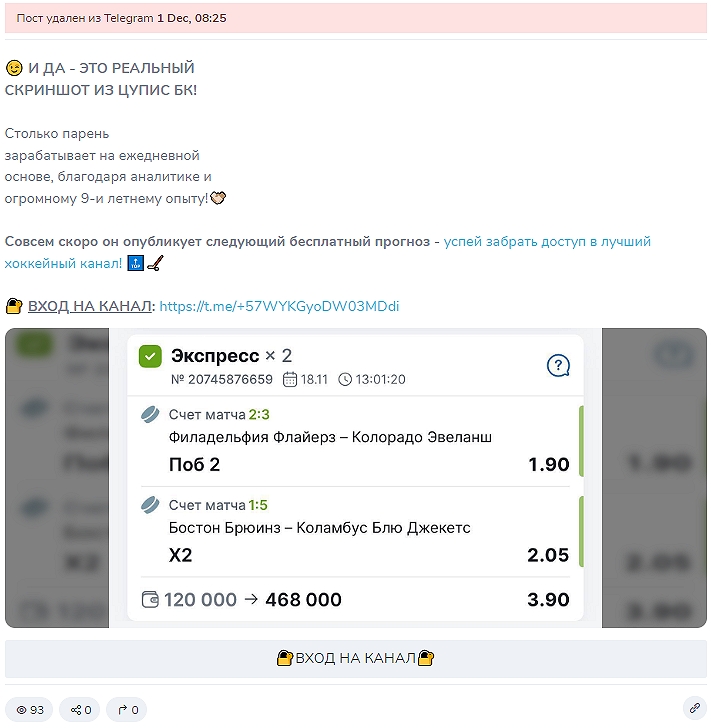
Task: Click the calendar icon near 18.11
Action: [290, 379]
